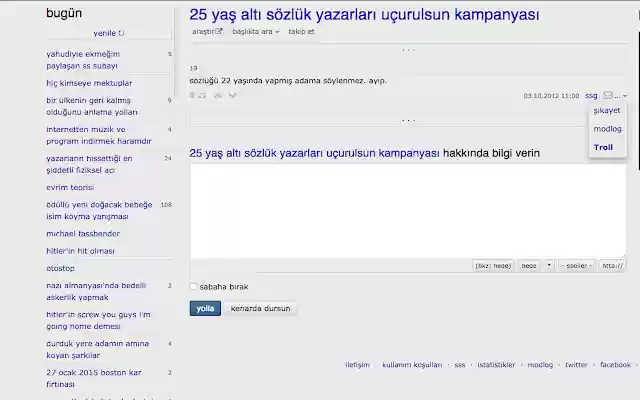This screenshot has height=400, width=640.
Task: Click the 'http://' link insert button
Action: pos(612,266)
